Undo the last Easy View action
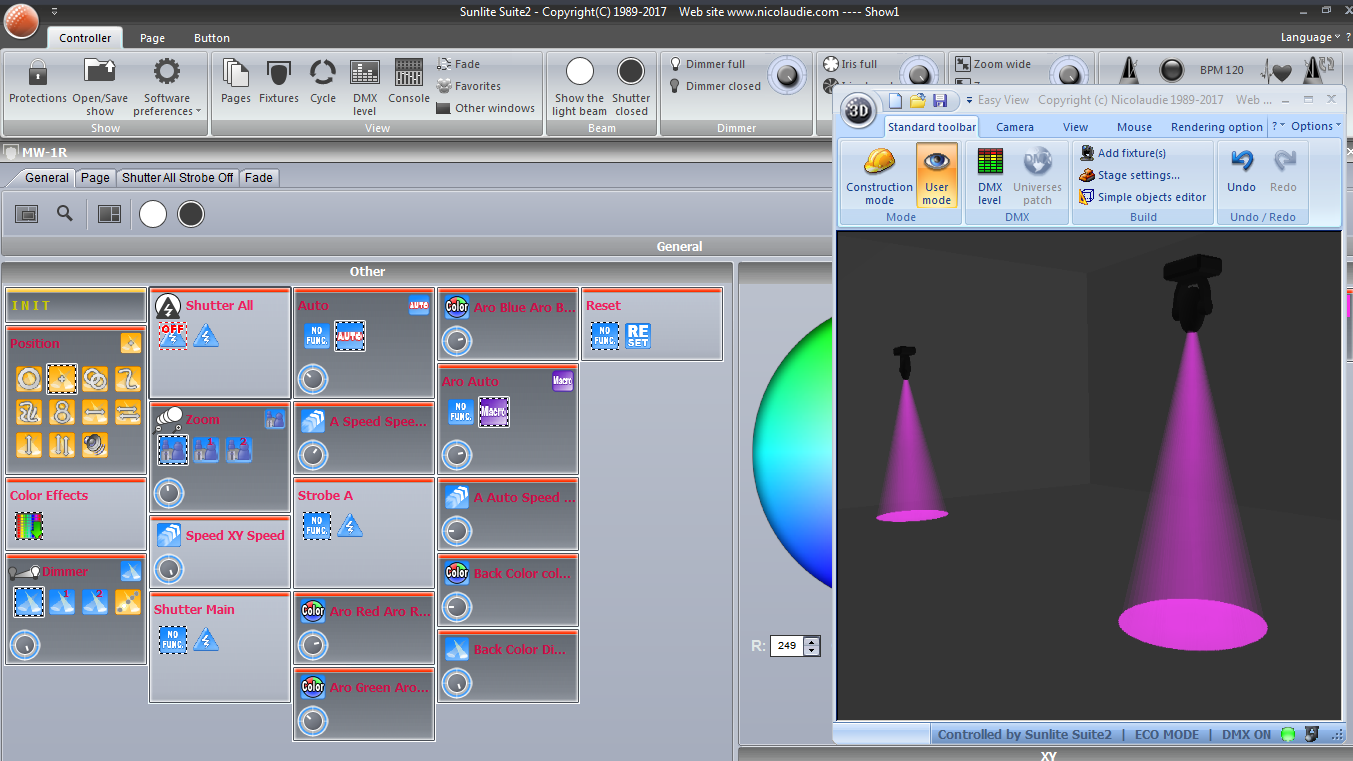This screenshot has width=1353, height=761. pyautogui.click(x=1241, y=169)
